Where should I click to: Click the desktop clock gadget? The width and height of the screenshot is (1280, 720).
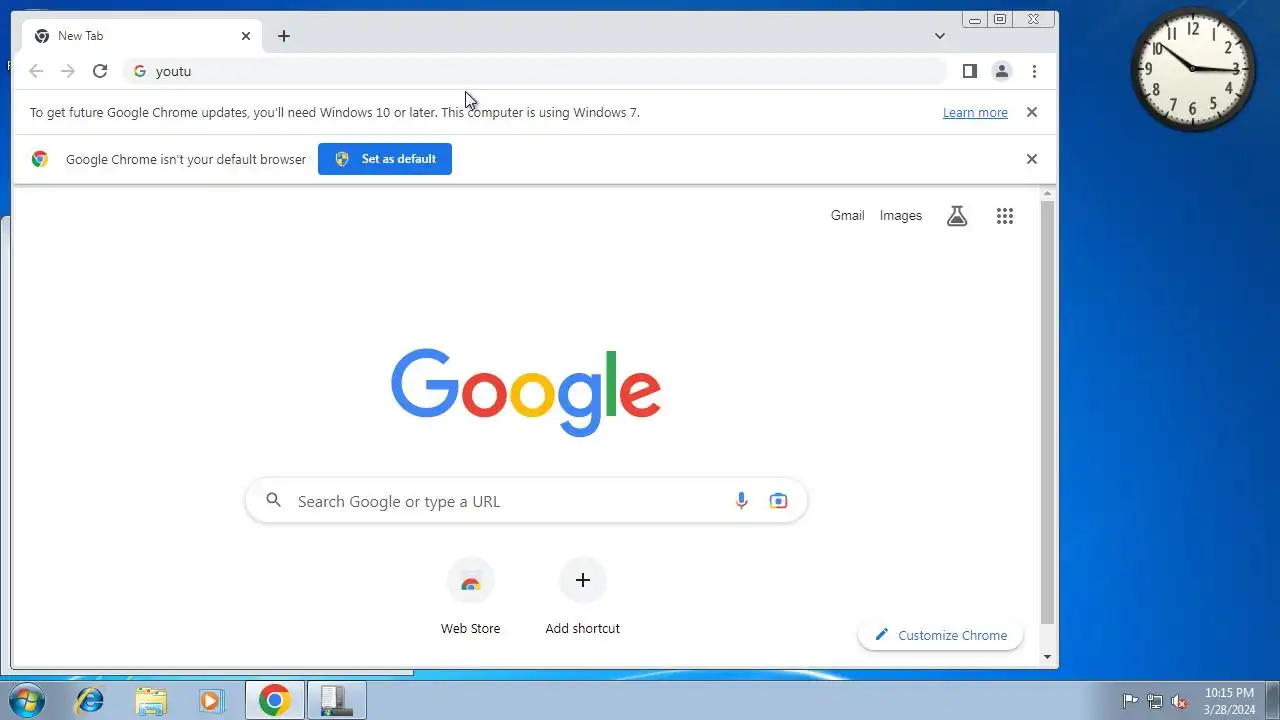click(x=1193, y=69)
